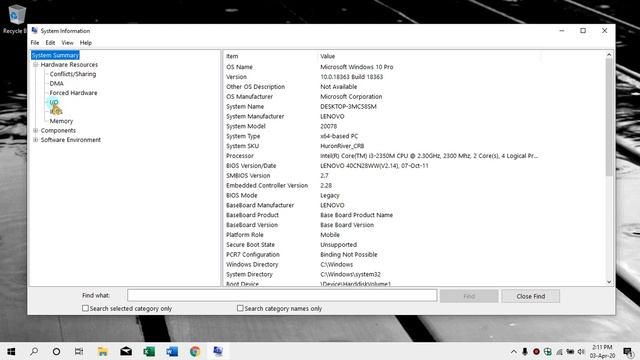The height and width of the screenshot is (360, 640).
Task: Open the File menu
Action: 35,42
